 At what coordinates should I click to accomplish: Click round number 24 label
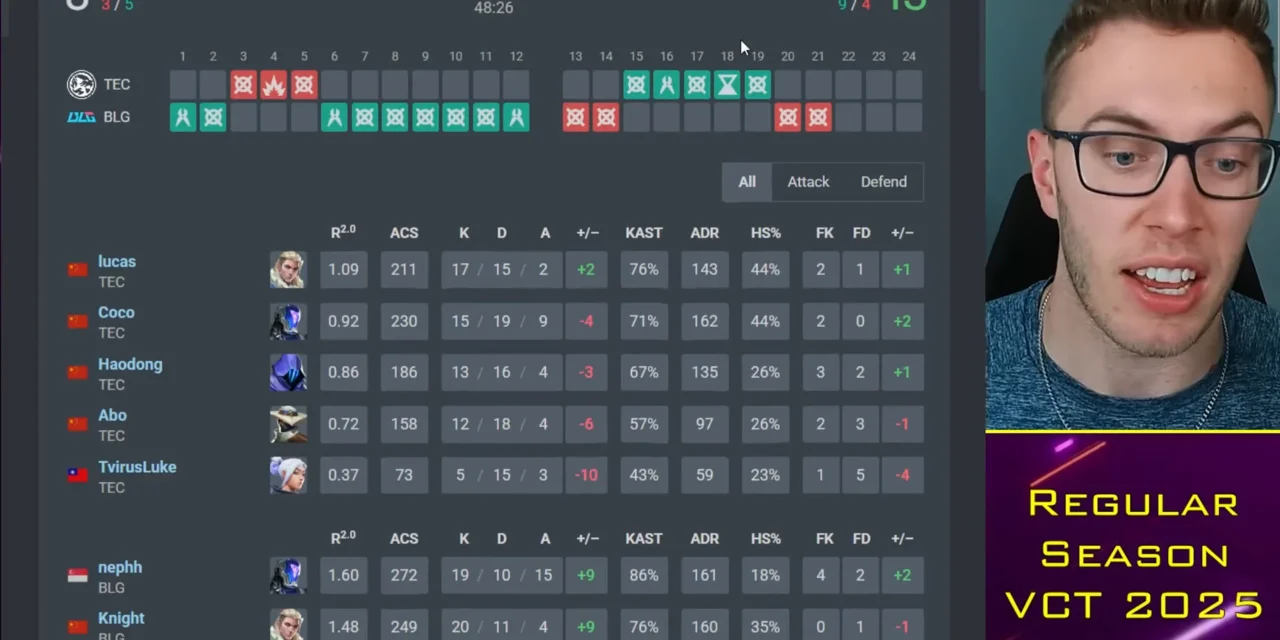pos(909,56)
